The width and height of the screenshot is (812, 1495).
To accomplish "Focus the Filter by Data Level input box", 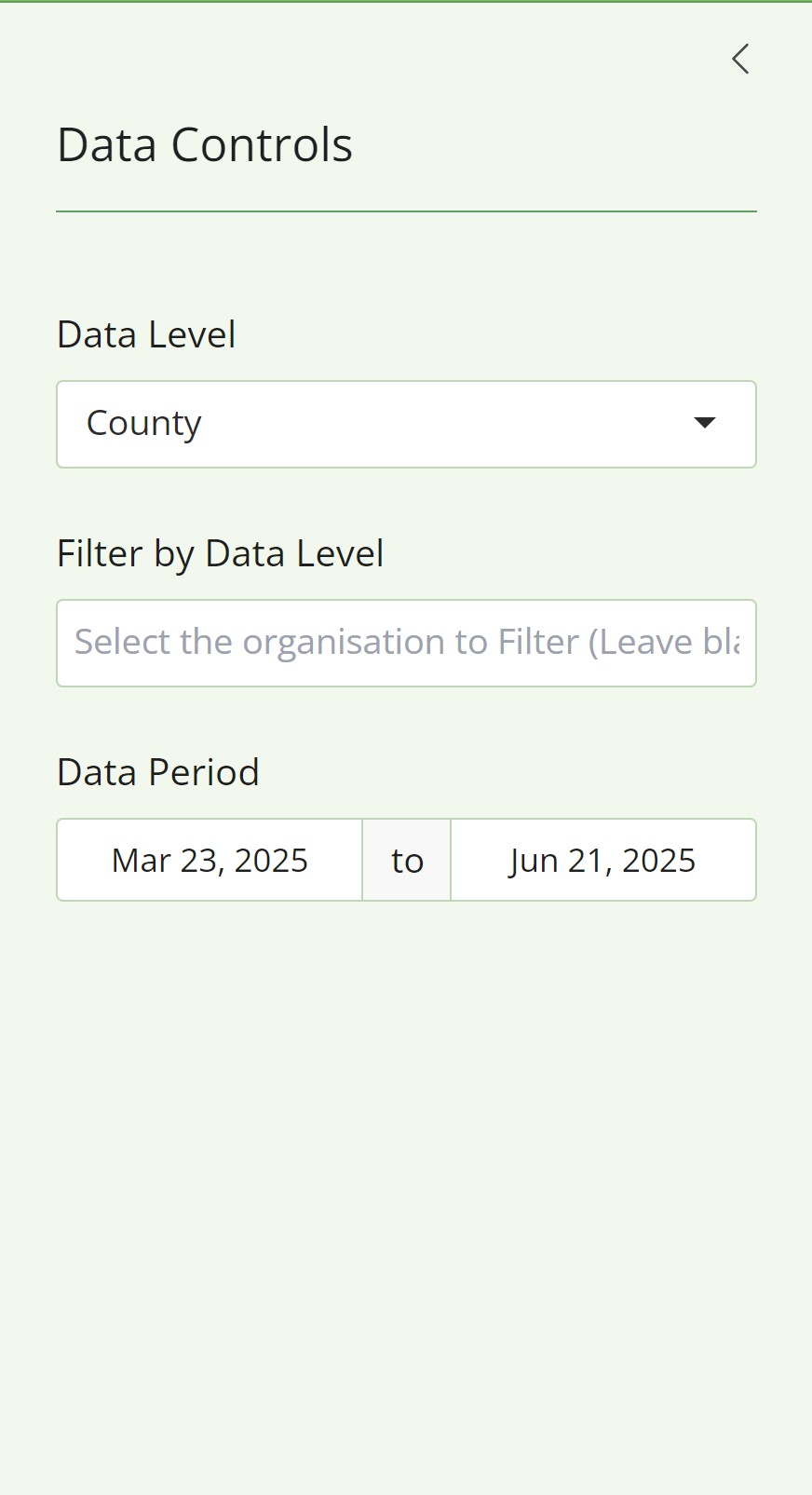I will [x=406, y=643].
